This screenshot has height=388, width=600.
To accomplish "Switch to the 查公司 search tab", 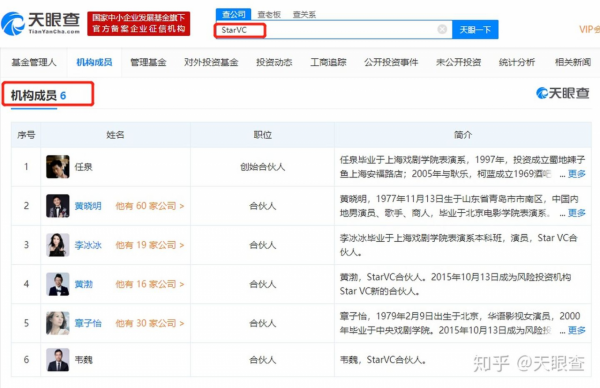I will click(233, 15).
